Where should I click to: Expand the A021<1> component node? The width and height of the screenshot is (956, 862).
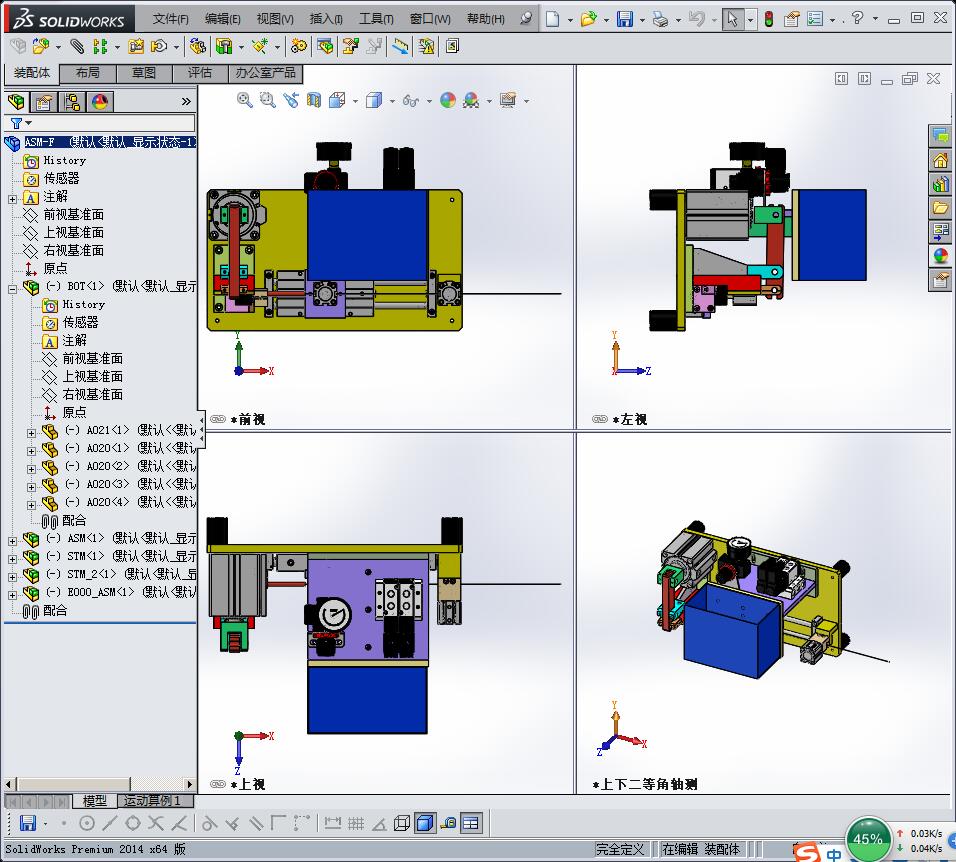tap(31, 433)
